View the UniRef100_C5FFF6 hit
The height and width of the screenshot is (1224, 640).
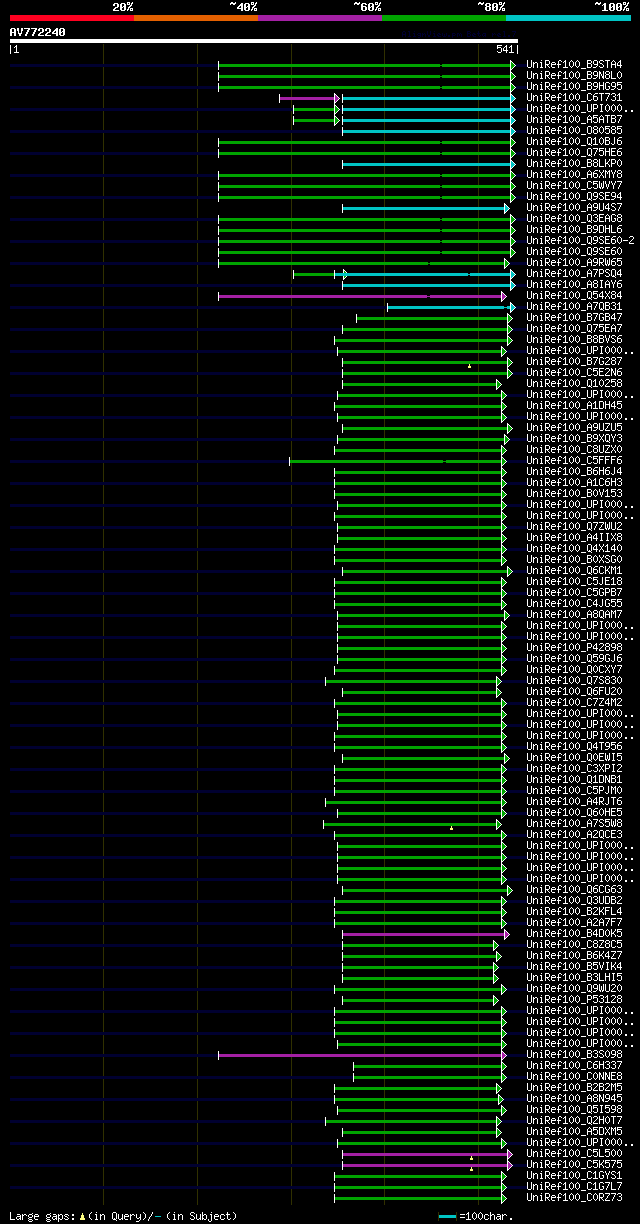tap(574, 461)
